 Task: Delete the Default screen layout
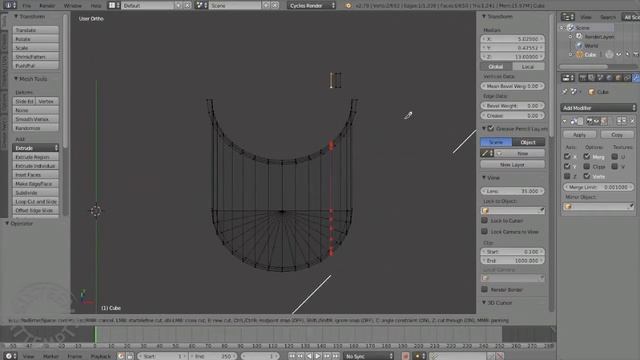[188, 5]
